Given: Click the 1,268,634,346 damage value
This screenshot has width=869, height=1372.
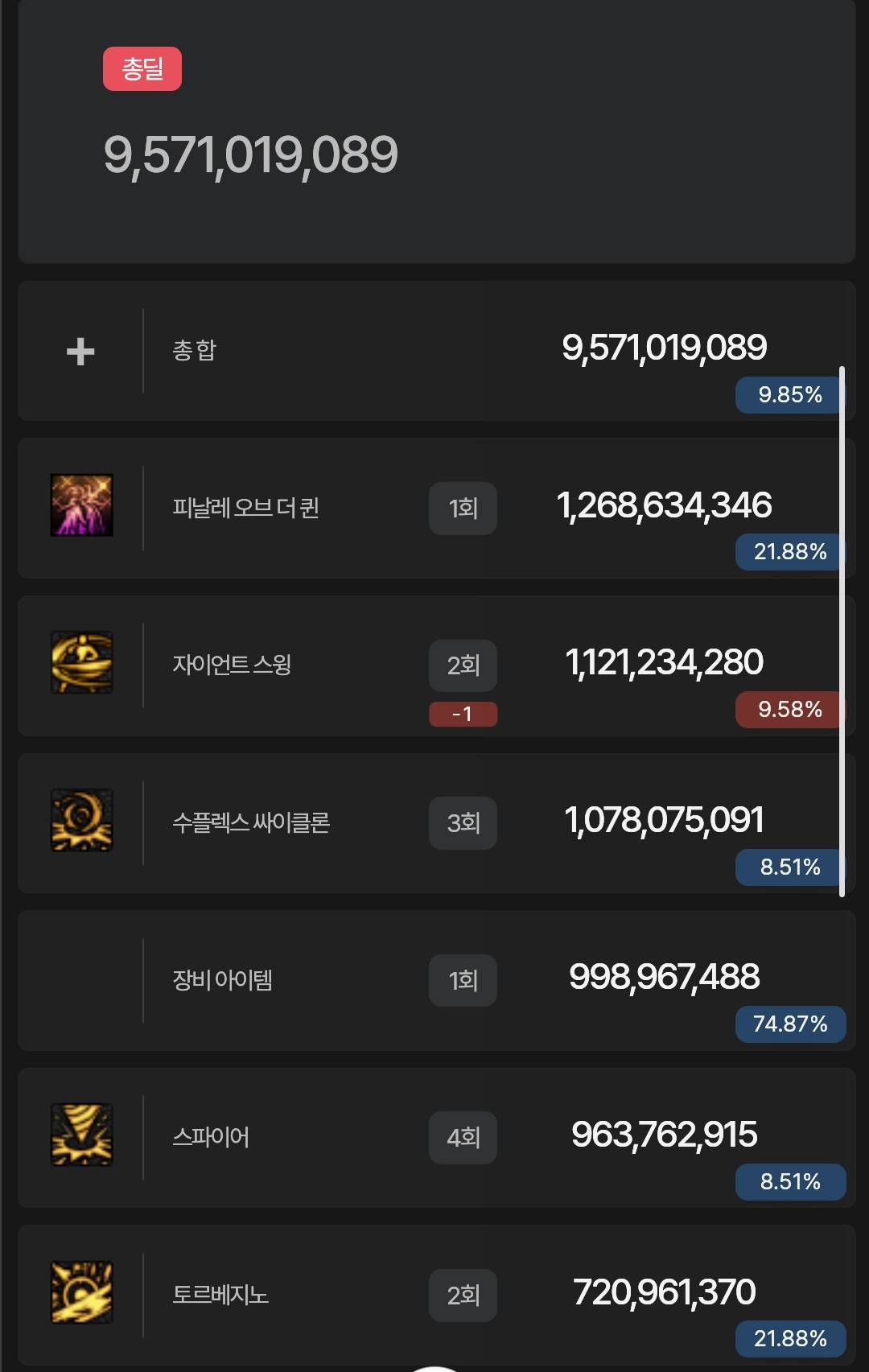Looking at the screenshot, I should pos(665,505).
